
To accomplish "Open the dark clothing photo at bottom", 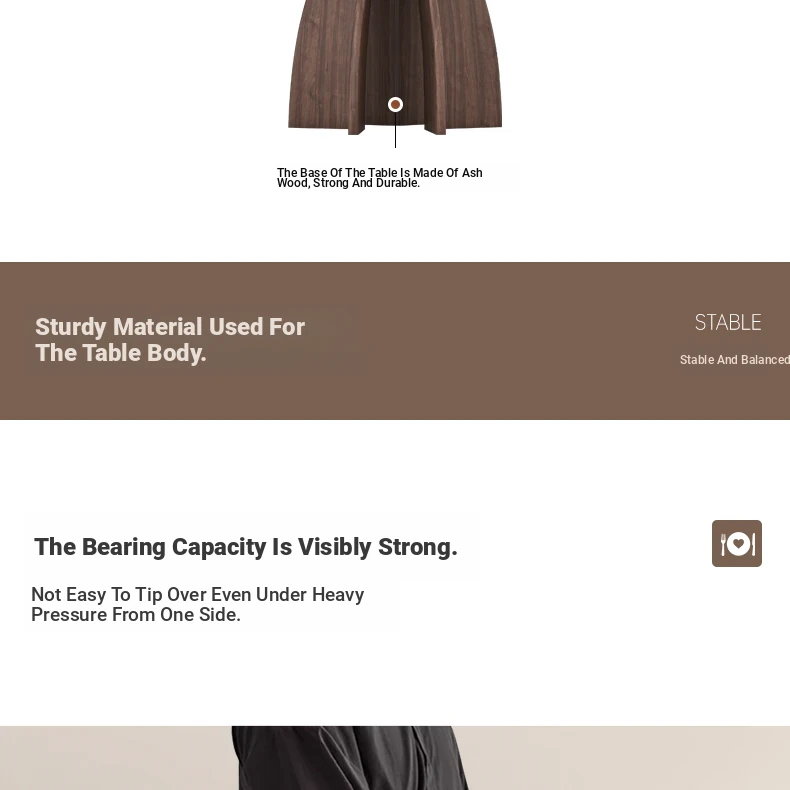I will (x=395, y=758).
